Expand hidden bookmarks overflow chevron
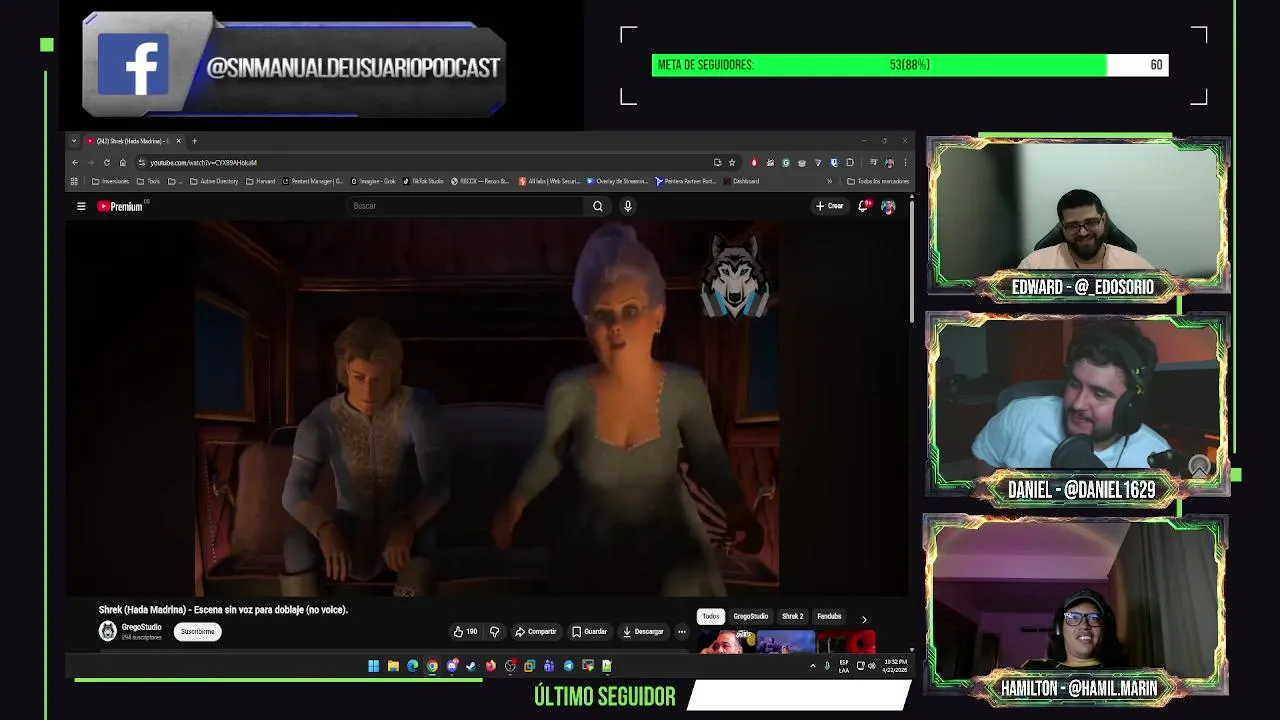 tap(829, 181)
